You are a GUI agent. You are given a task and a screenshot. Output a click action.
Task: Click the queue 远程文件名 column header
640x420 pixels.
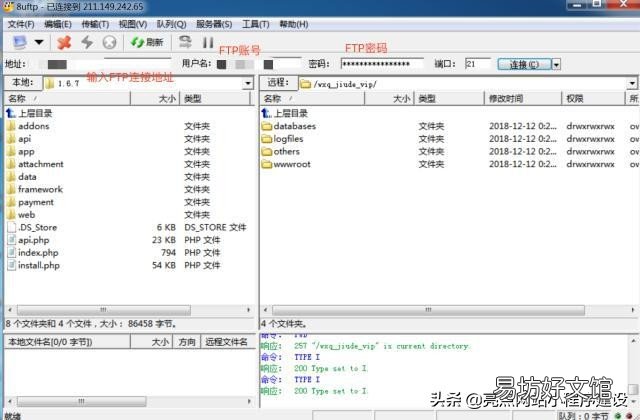(227, 342)
